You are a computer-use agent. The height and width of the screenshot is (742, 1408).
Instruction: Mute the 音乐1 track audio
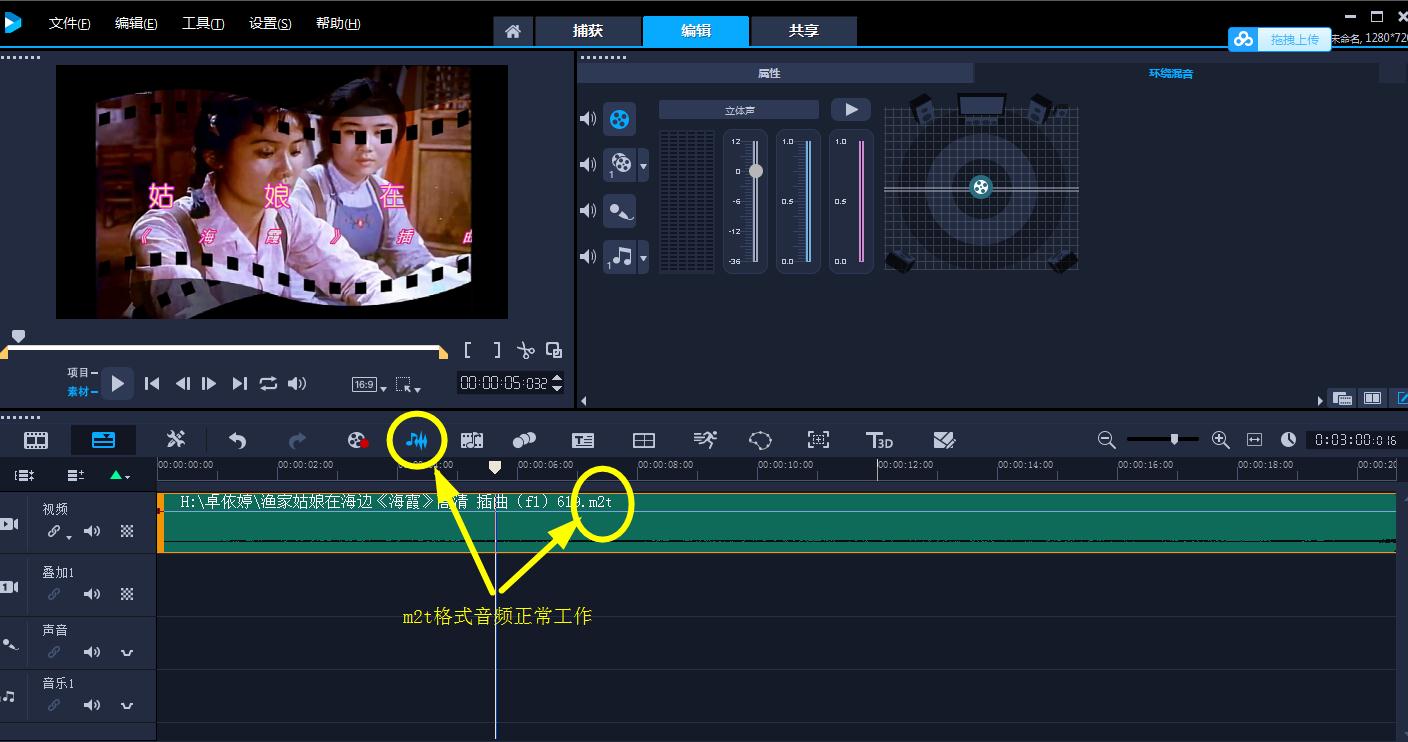(92, 705)
